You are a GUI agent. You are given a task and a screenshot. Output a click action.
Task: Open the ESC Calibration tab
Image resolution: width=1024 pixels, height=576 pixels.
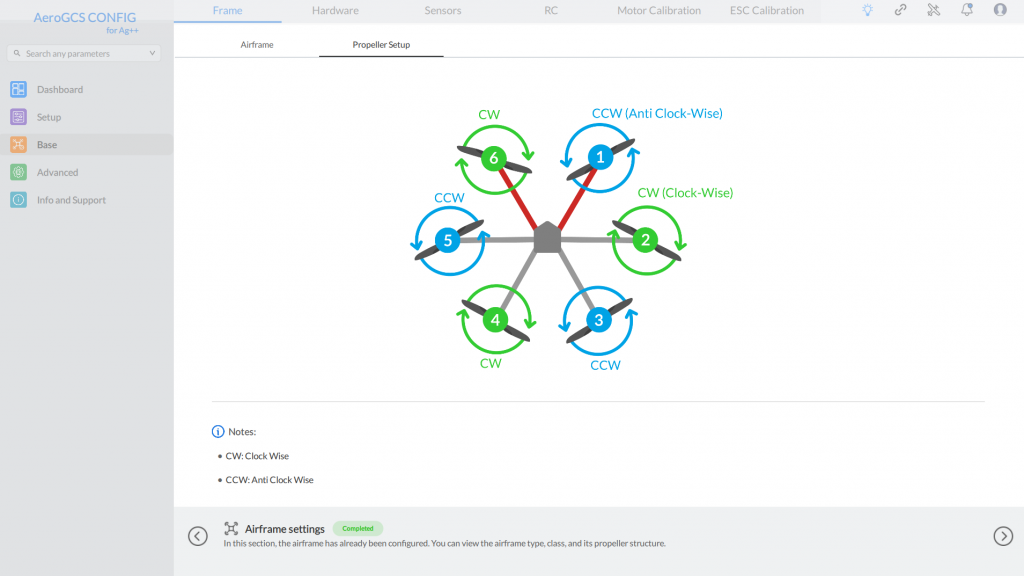767,11
